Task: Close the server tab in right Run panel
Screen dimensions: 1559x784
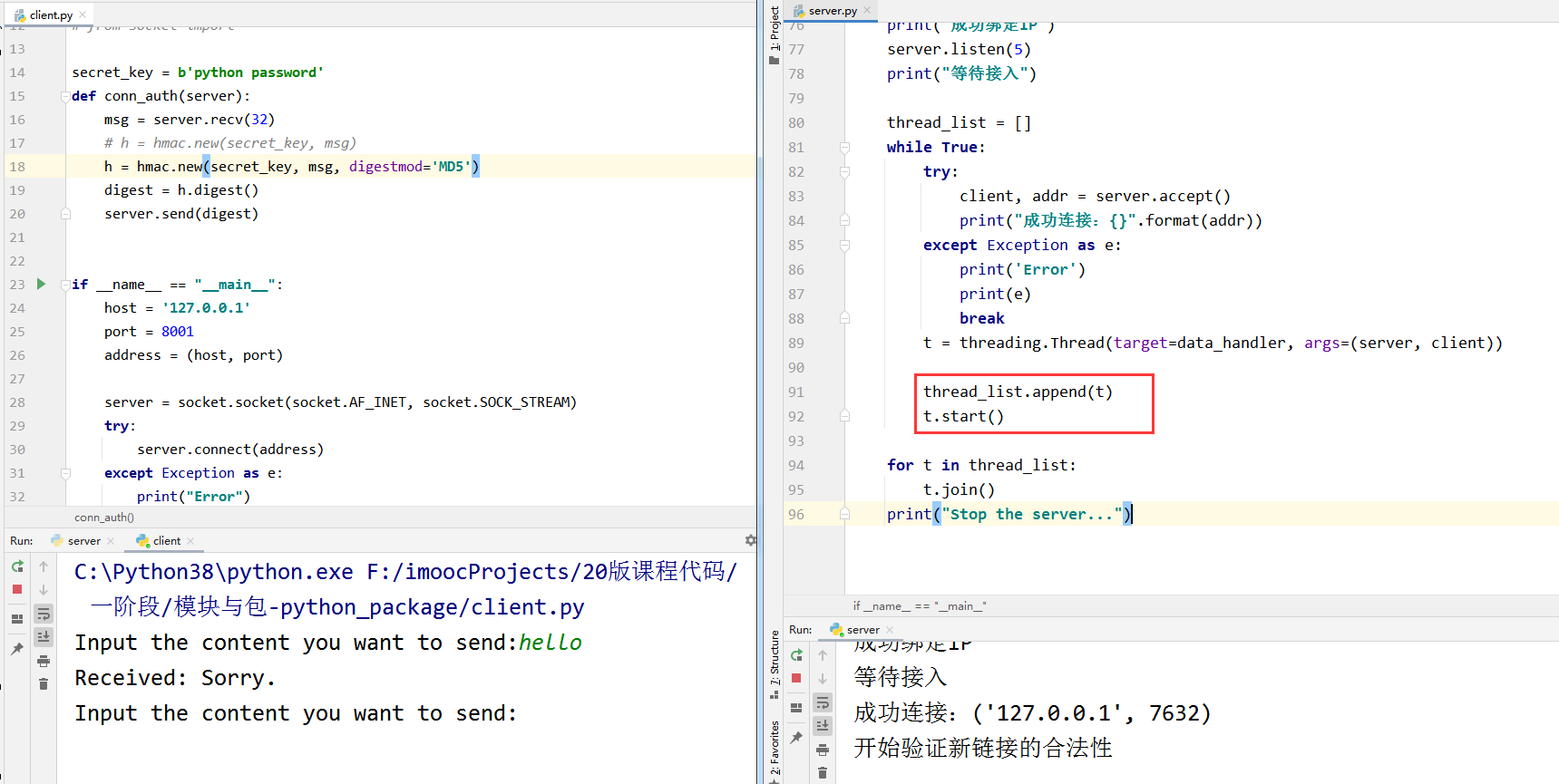Action: (890, 630)
